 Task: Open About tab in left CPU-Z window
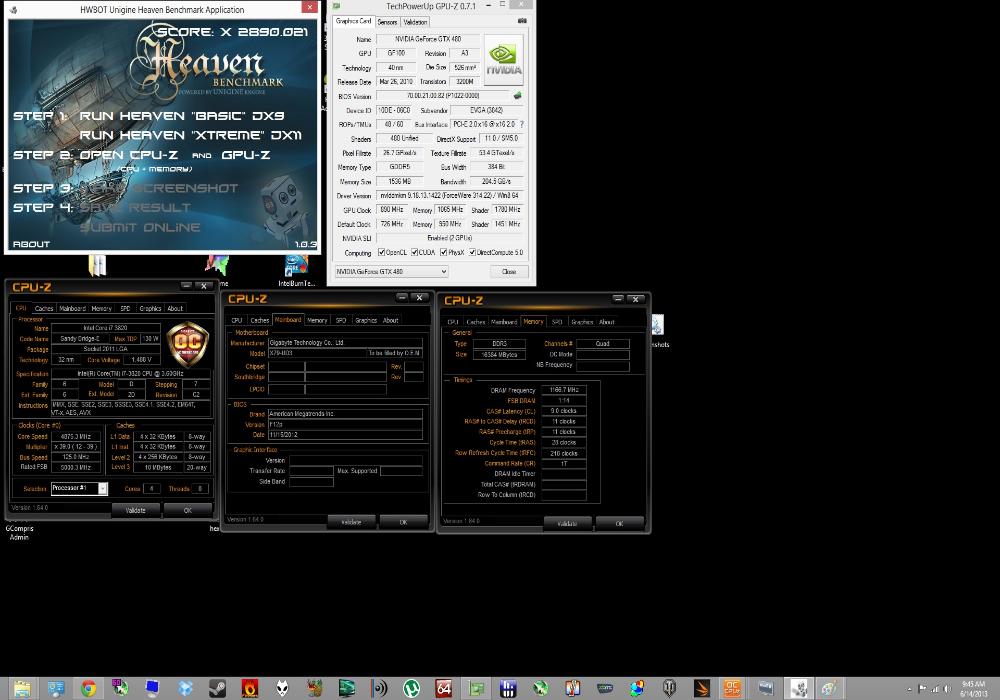coord(175,309)
